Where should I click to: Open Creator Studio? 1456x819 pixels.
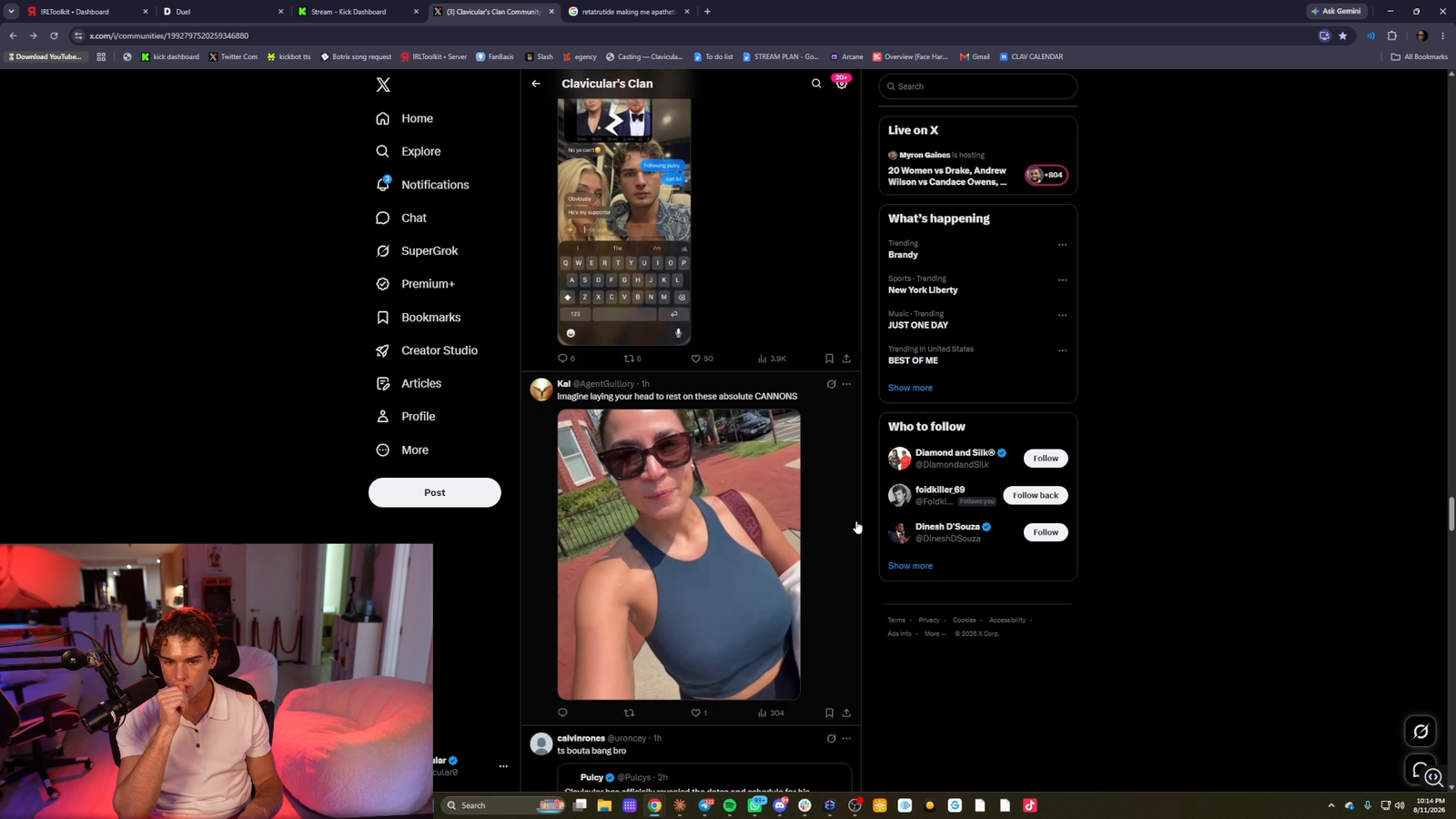coord(427,350)
